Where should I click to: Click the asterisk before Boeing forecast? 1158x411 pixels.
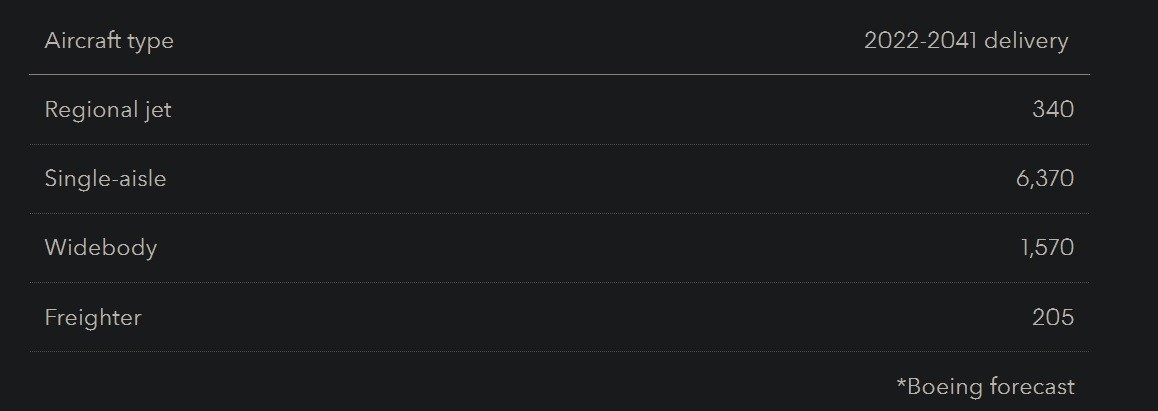pos(901,383)
